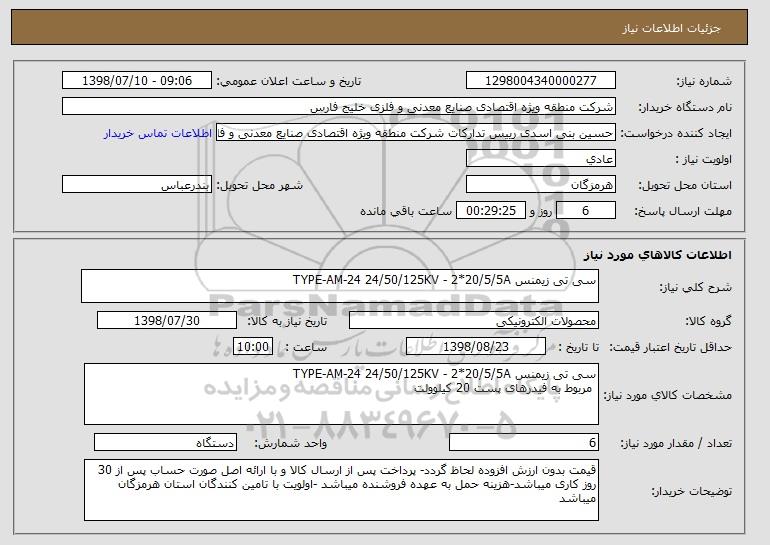Click the مهلت ارسال پاسخ label
The height and width of the screenshot is (545, 770).
tap(683, 211)
